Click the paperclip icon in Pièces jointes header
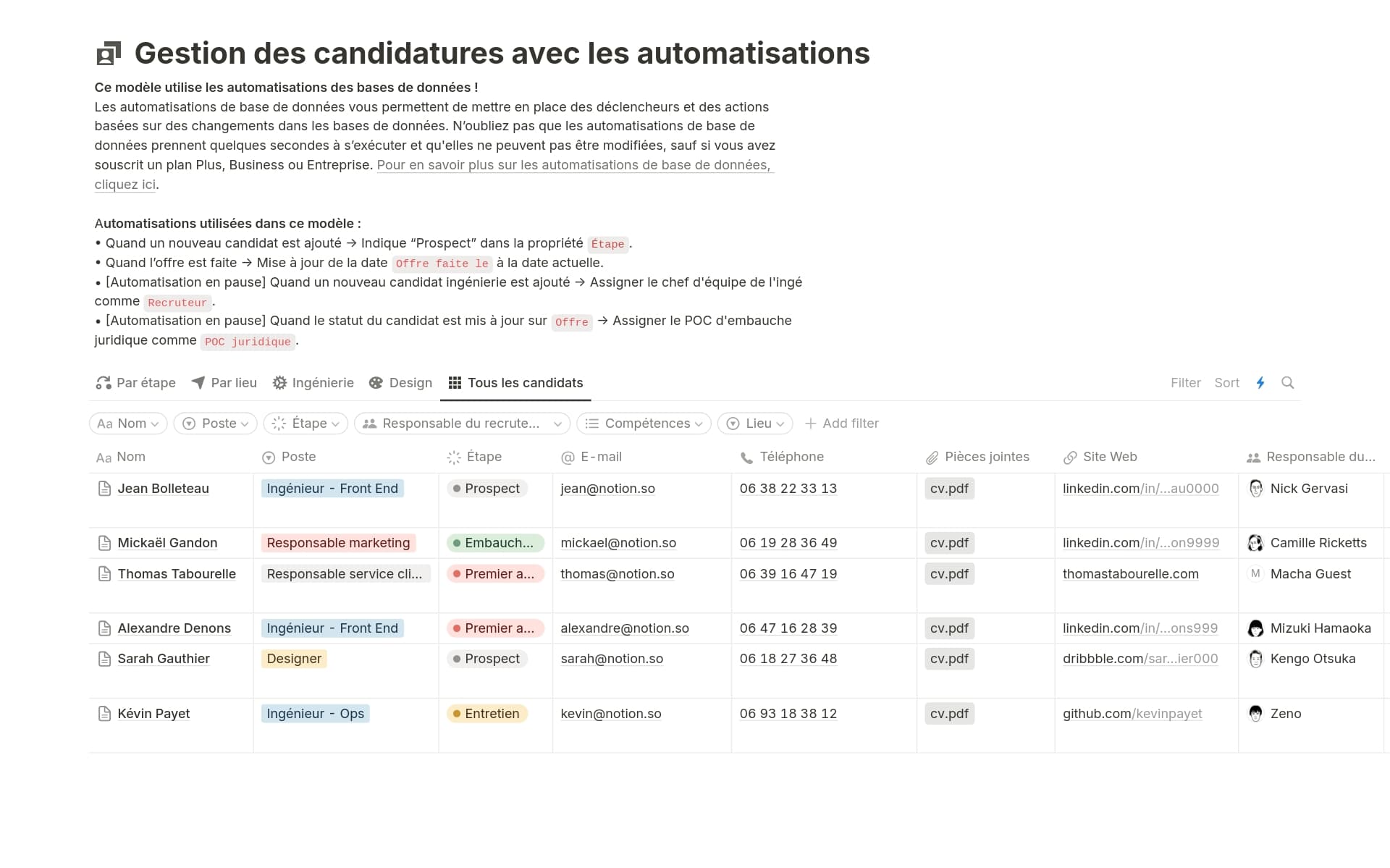Screen dimensions: 1390x868 click(x=932, y=458)
